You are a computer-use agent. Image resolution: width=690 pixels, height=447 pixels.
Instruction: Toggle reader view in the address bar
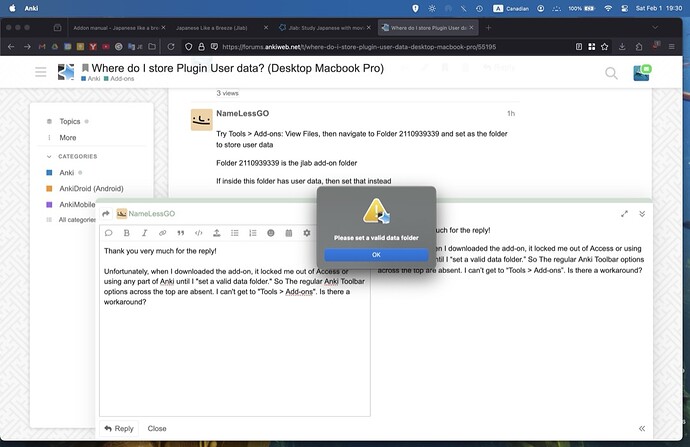(x=579, y=47)
